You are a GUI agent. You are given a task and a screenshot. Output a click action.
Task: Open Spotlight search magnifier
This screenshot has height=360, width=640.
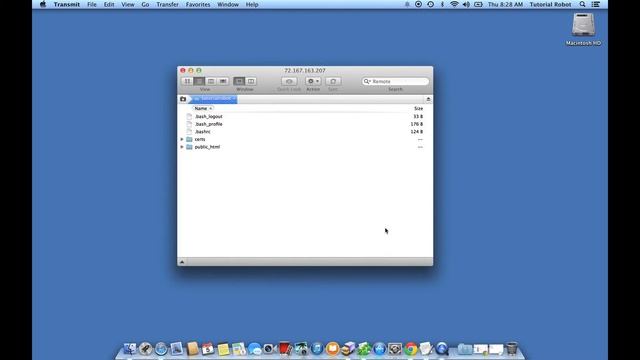coord(582,4)
